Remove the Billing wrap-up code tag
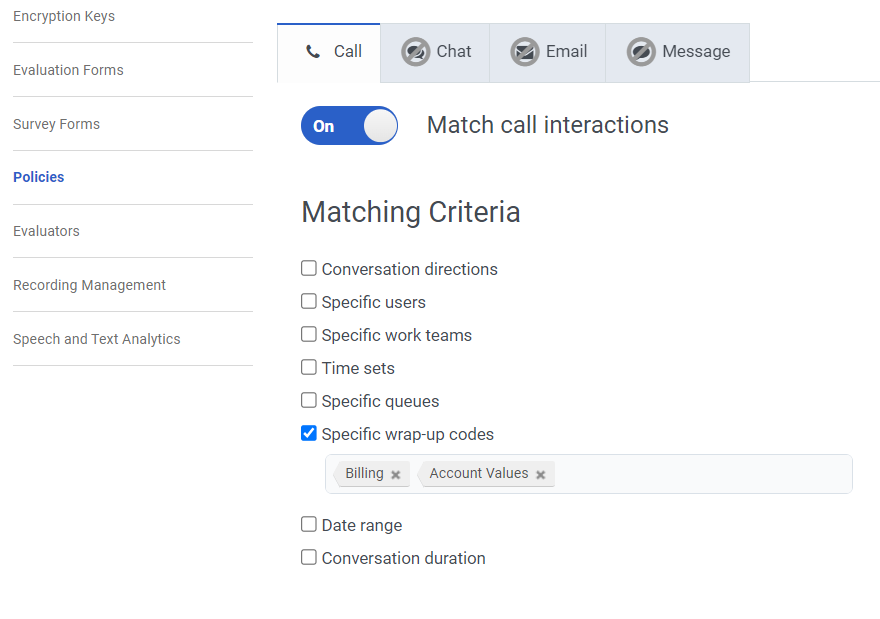Screen dimensions: 880x619 (x=396, y=475)
